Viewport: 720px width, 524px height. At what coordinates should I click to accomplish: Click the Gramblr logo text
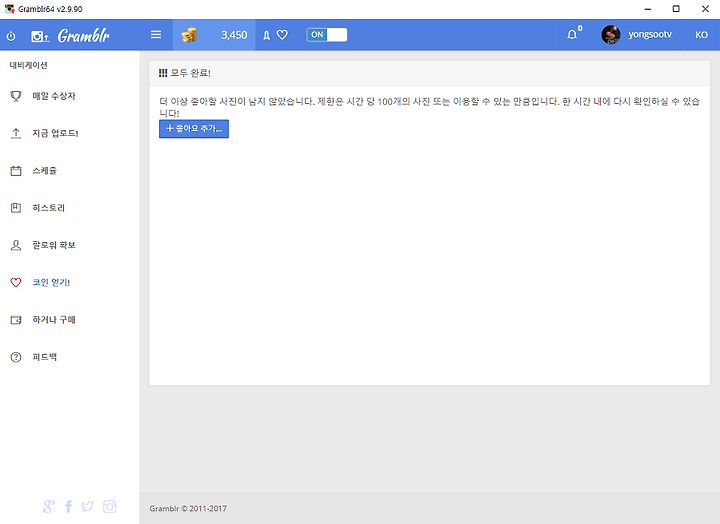84,36
